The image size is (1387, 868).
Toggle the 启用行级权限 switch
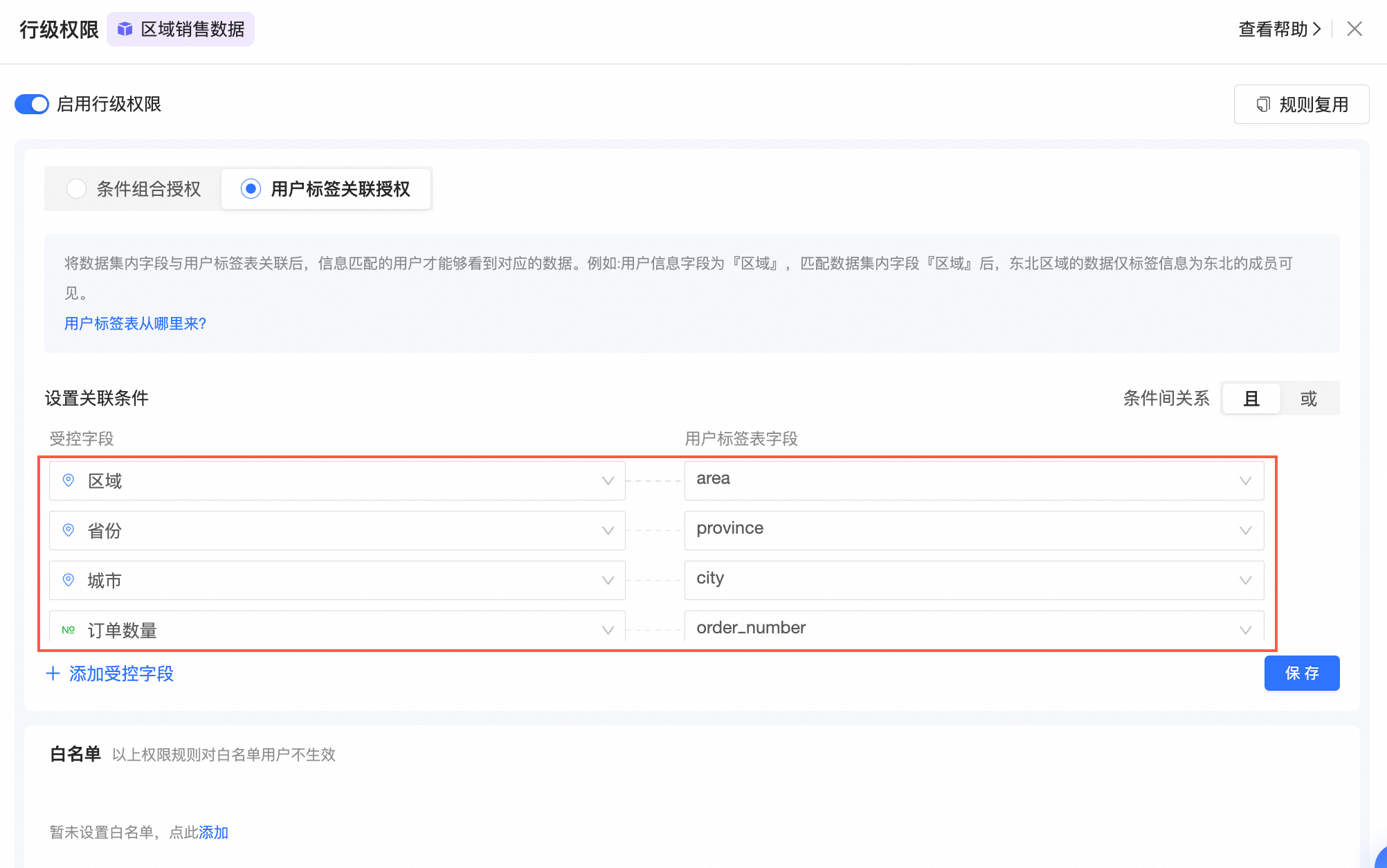click(32, 104)
